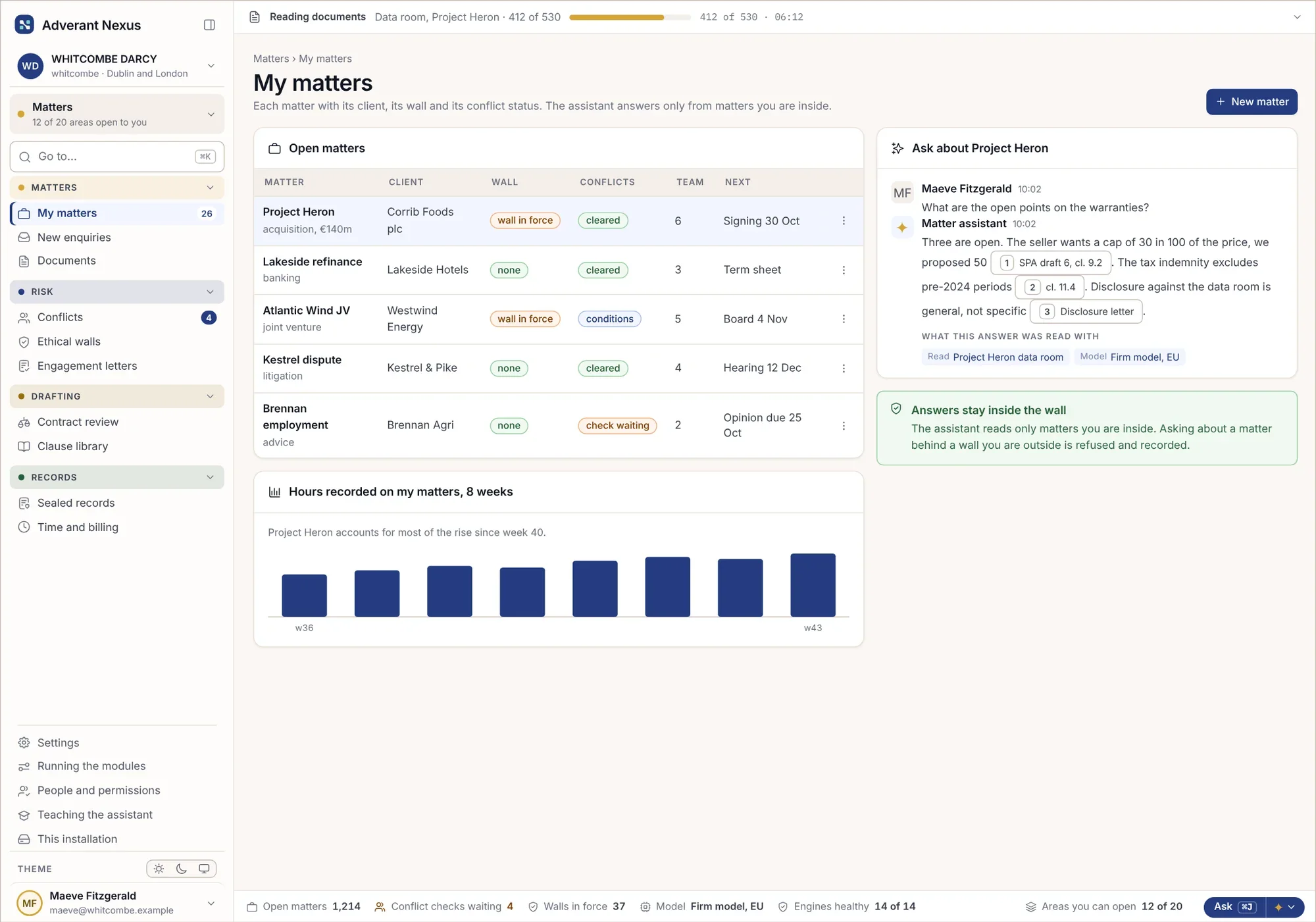Open the cl. 11.4 citation

click(x=1050, y=287)
